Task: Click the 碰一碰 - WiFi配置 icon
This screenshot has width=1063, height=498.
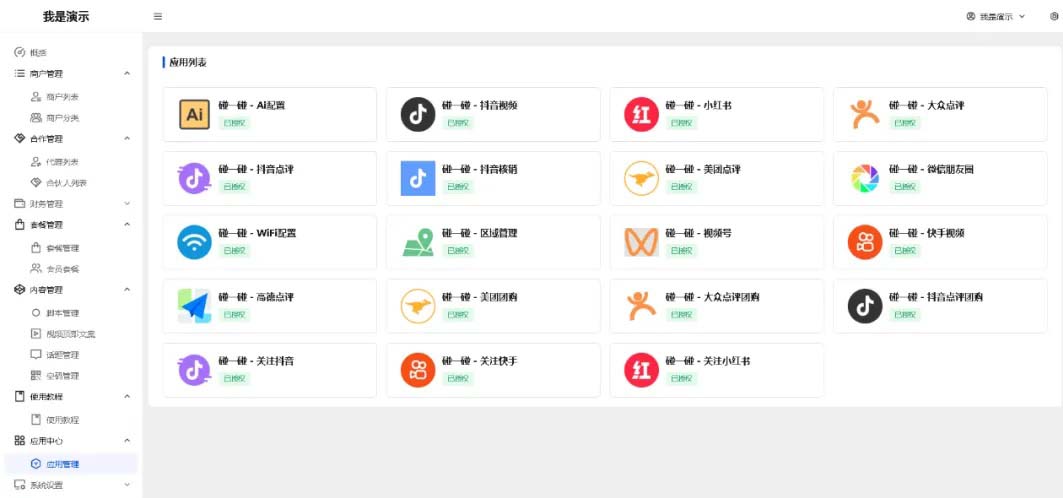Action: click(x=194, y=242)
